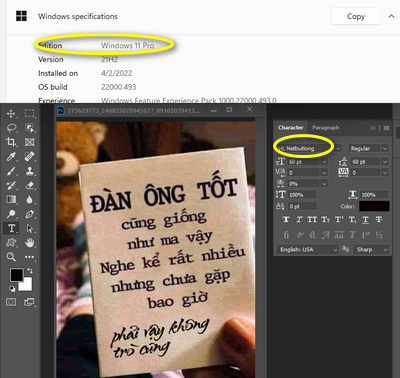400x378 pixels.
Task: Toggle Quick Mask mode
Action: pyautogui.click(x=11, y=302)
